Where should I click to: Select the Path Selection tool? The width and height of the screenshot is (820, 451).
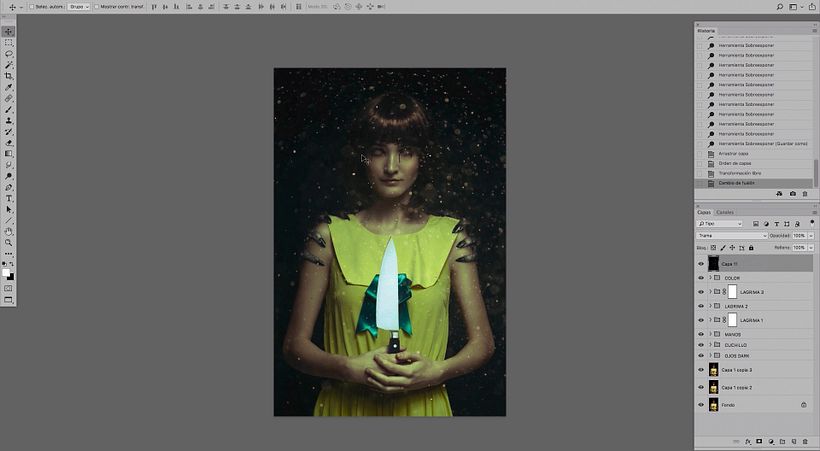[x=8, y=209]
